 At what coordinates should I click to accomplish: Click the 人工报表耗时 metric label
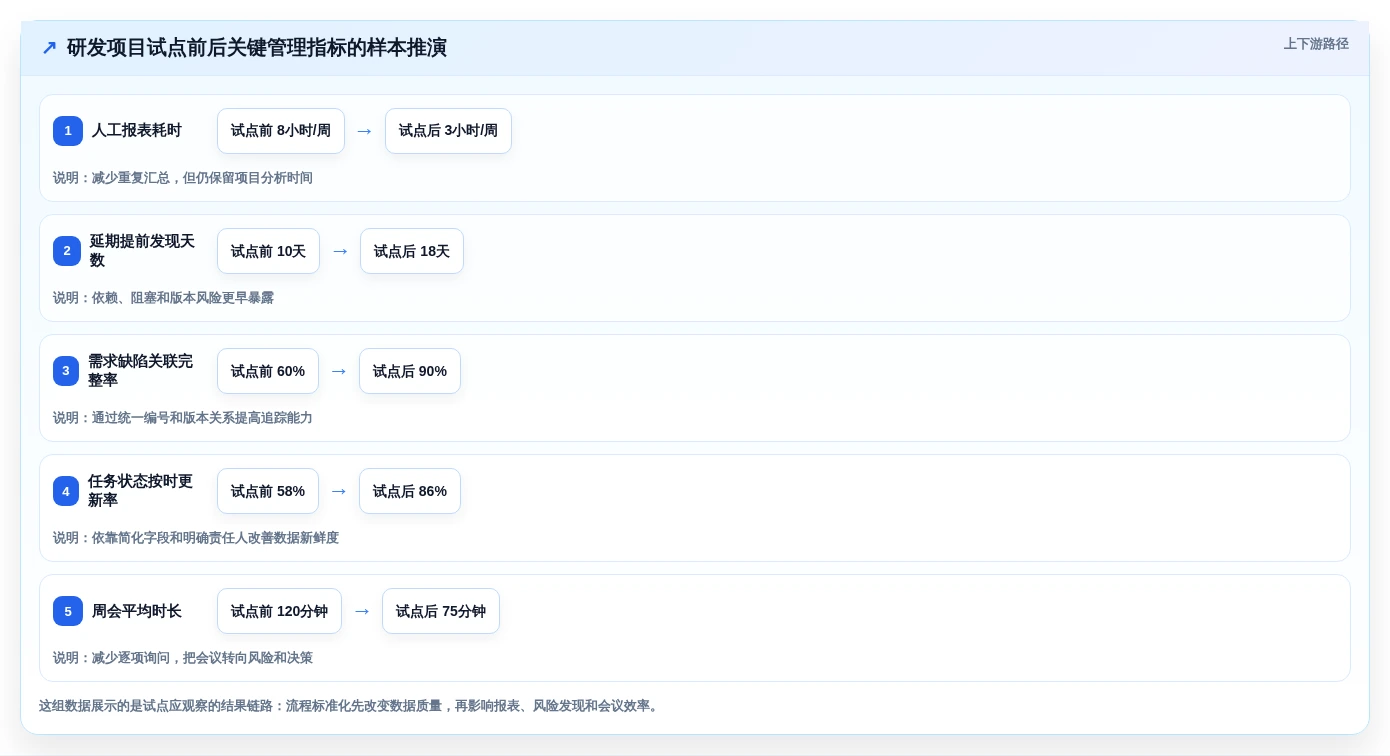pyautogui.click(x=137, y=131)
